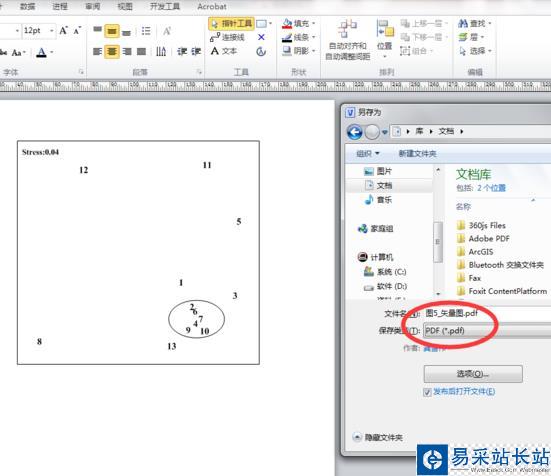Open the Paragraph (段落) group dialog launcher
The image size is (551, 476).
(199, 72)
